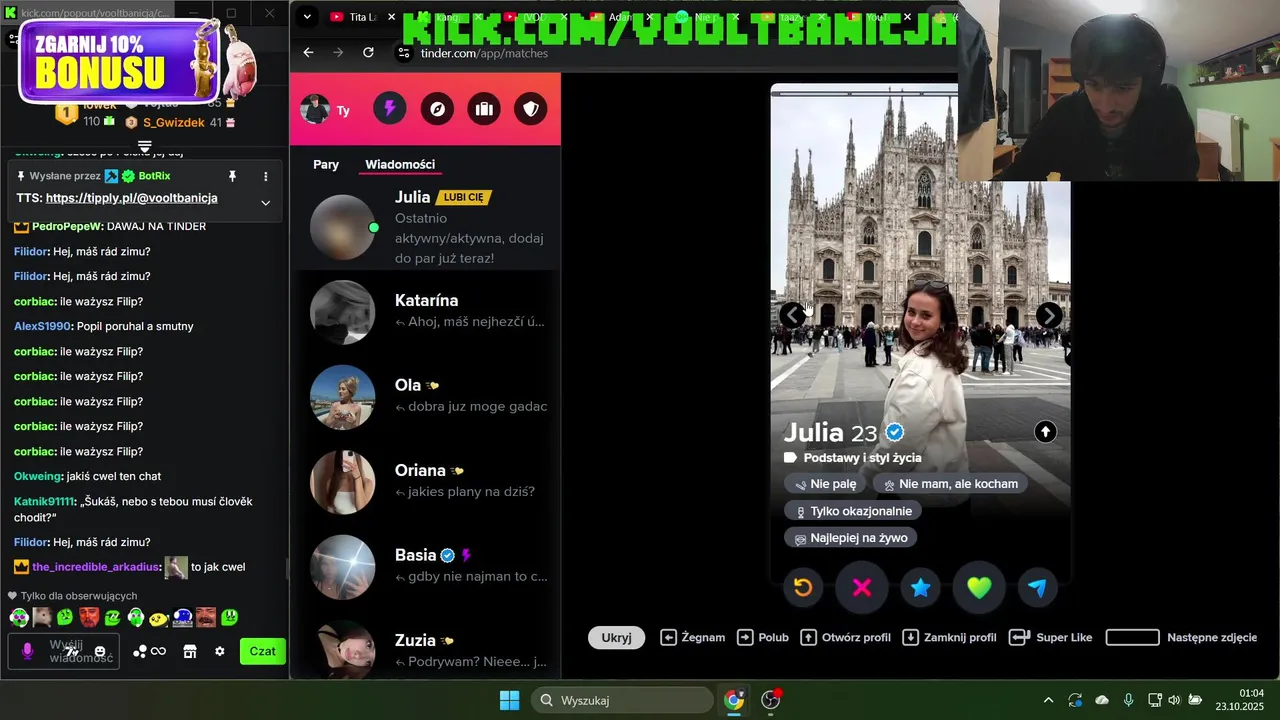Screen dimensions: 1280x720
Task: Click the pink X Nope button
Action: (862, 588)
